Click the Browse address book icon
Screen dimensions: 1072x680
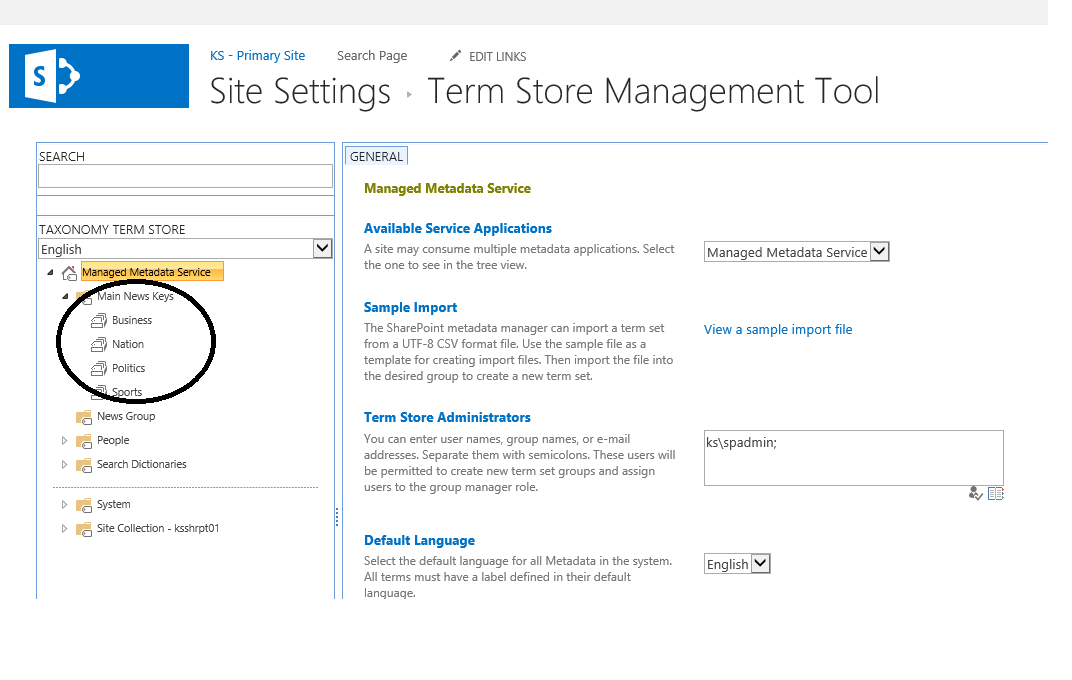pos(995,493)
